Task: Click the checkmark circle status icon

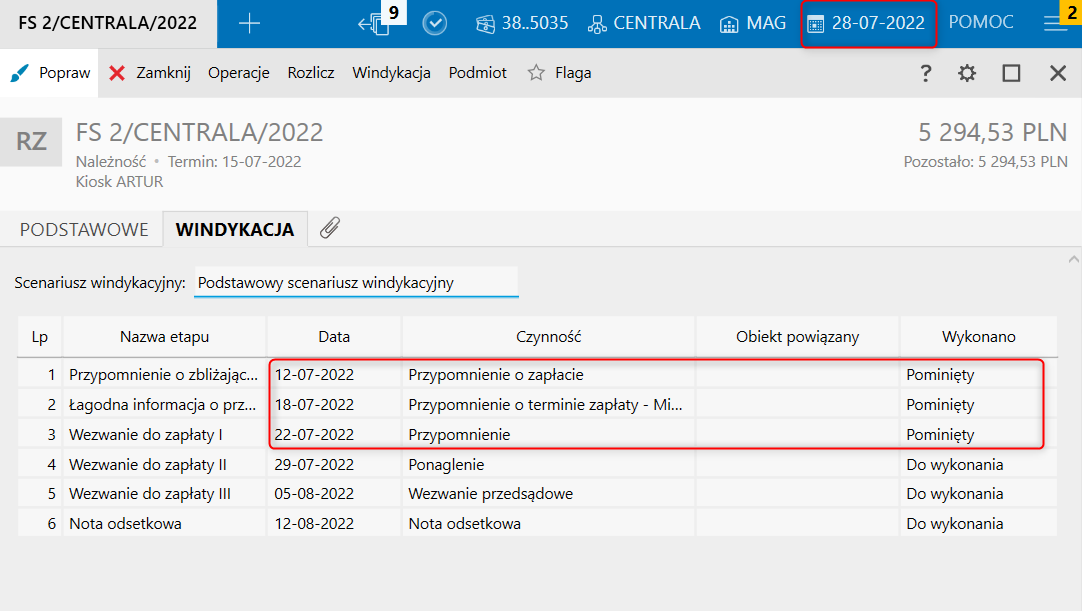Action: [435, 23]
